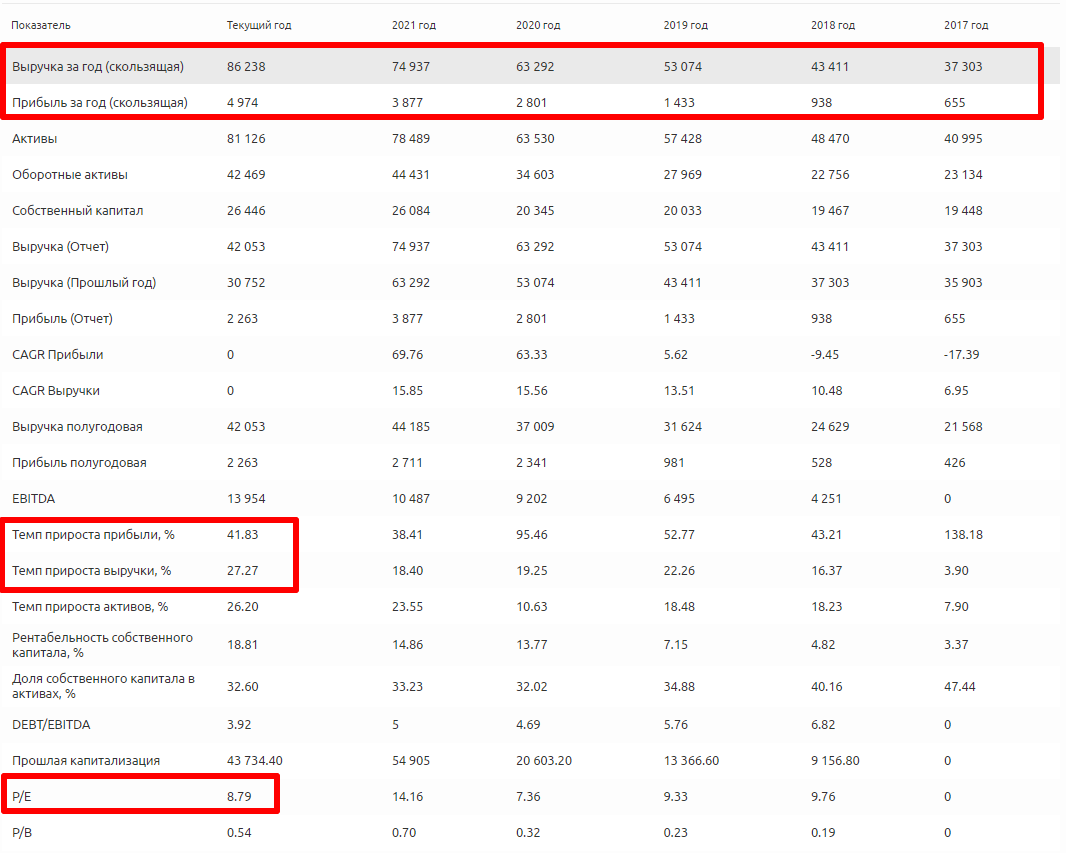This screenshot has height=853, width=1066.
Task: Select the 'CAGR Прибыли' row label
Action: pyautogui.click(x=58, y=355)
